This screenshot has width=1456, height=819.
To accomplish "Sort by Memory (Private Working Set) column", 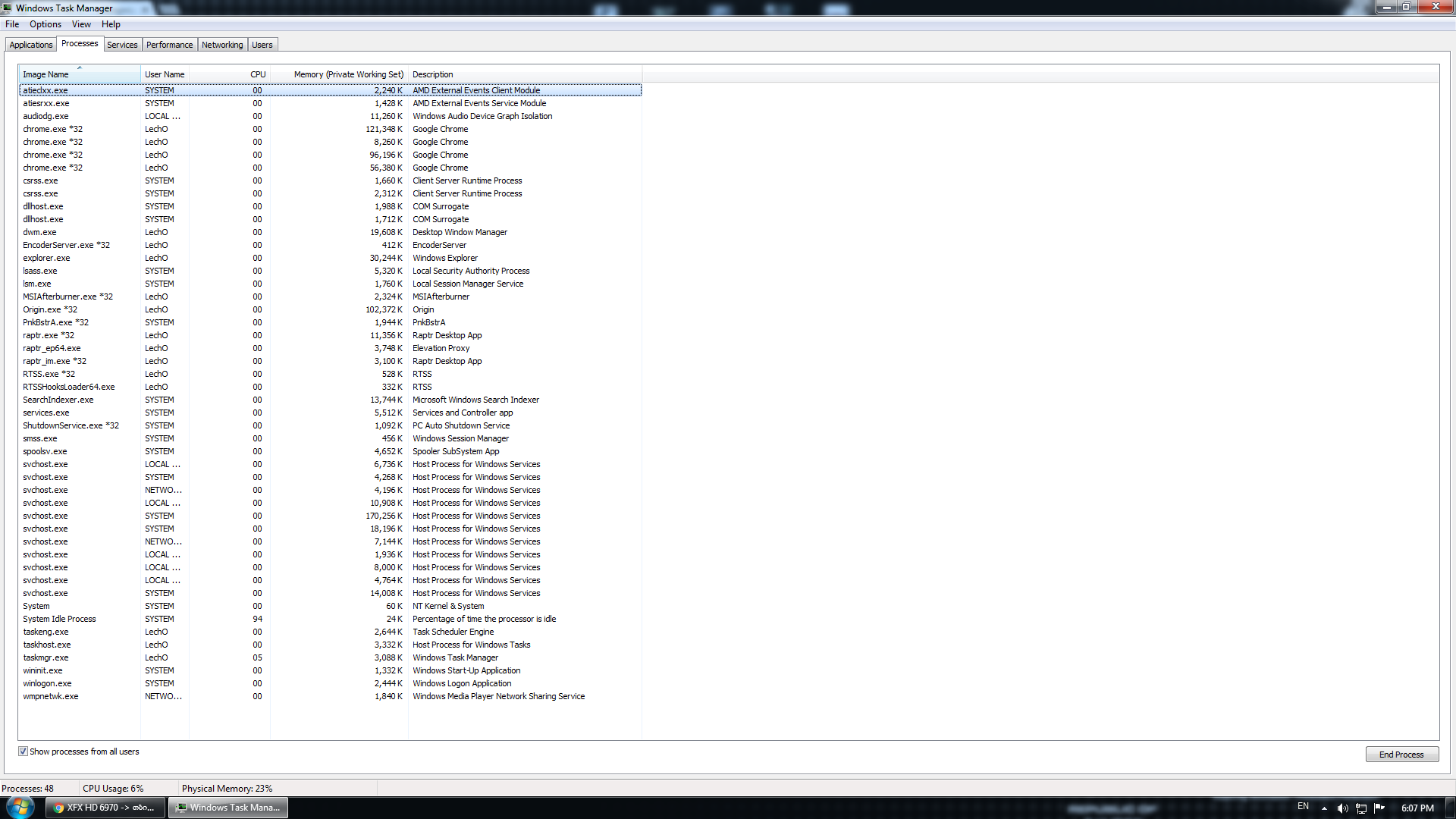I will (348, 74).
